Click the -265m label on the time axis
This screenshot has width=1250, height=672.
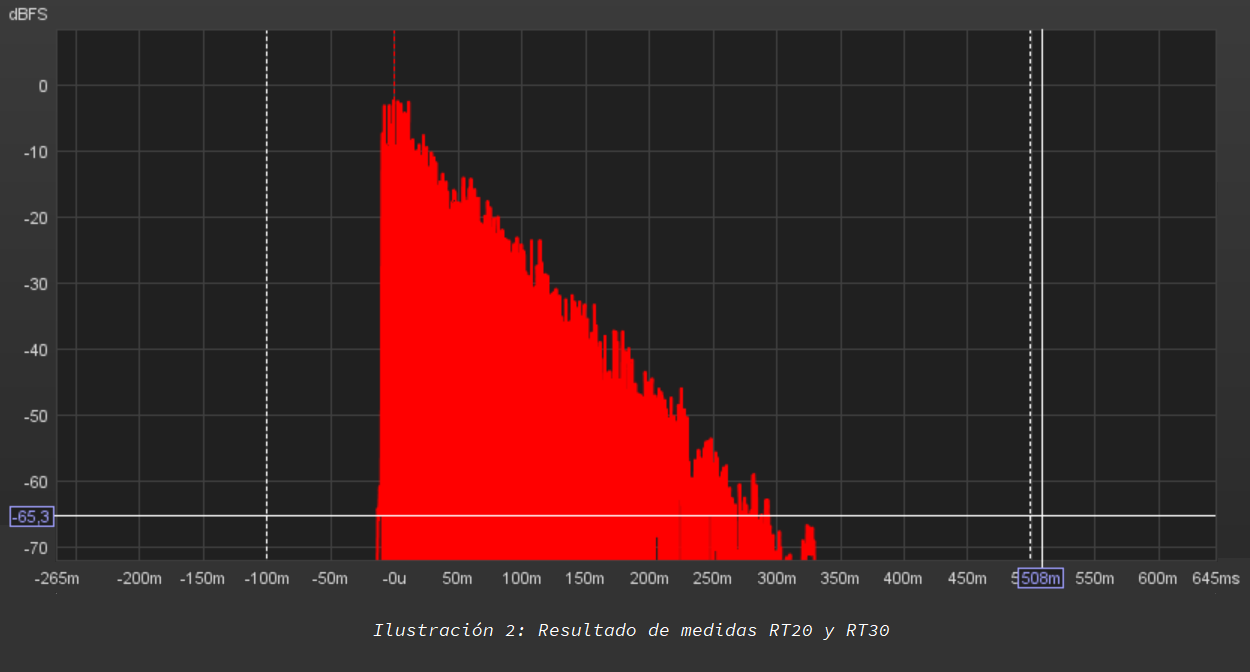[57, 579]
